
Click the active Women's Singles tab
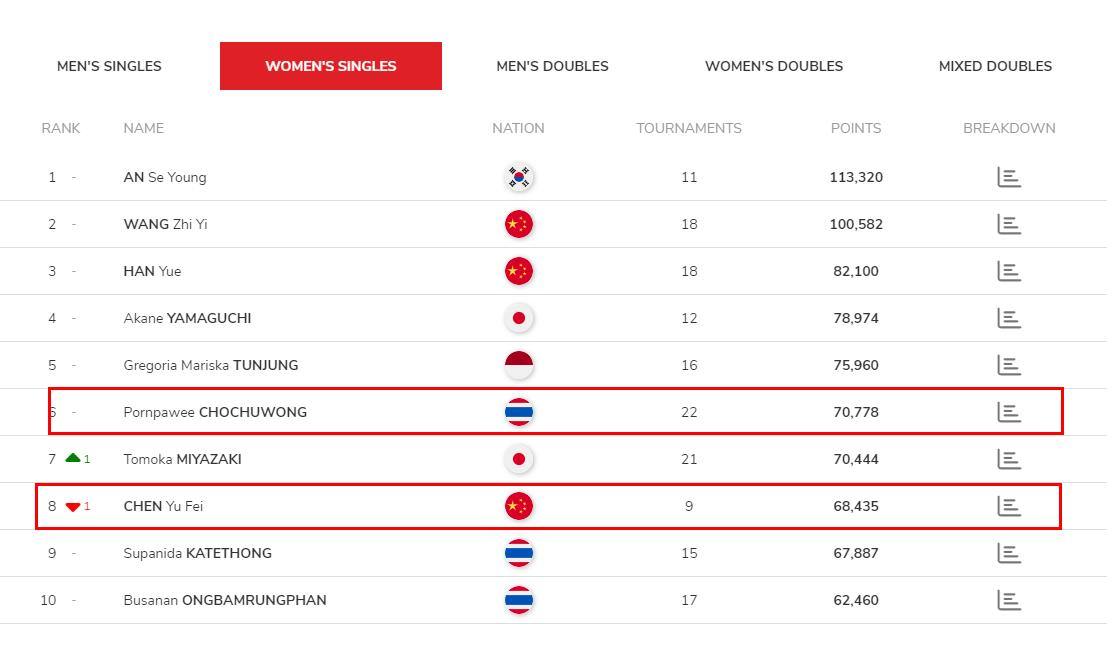[x=331, y=66]
